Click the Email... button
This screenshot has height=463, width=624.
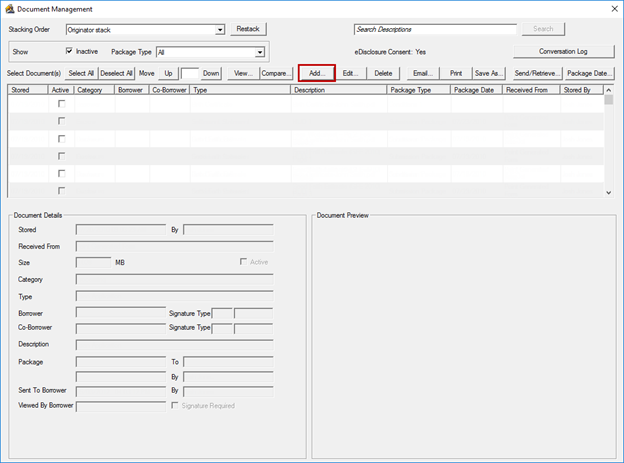pos(423,73)
